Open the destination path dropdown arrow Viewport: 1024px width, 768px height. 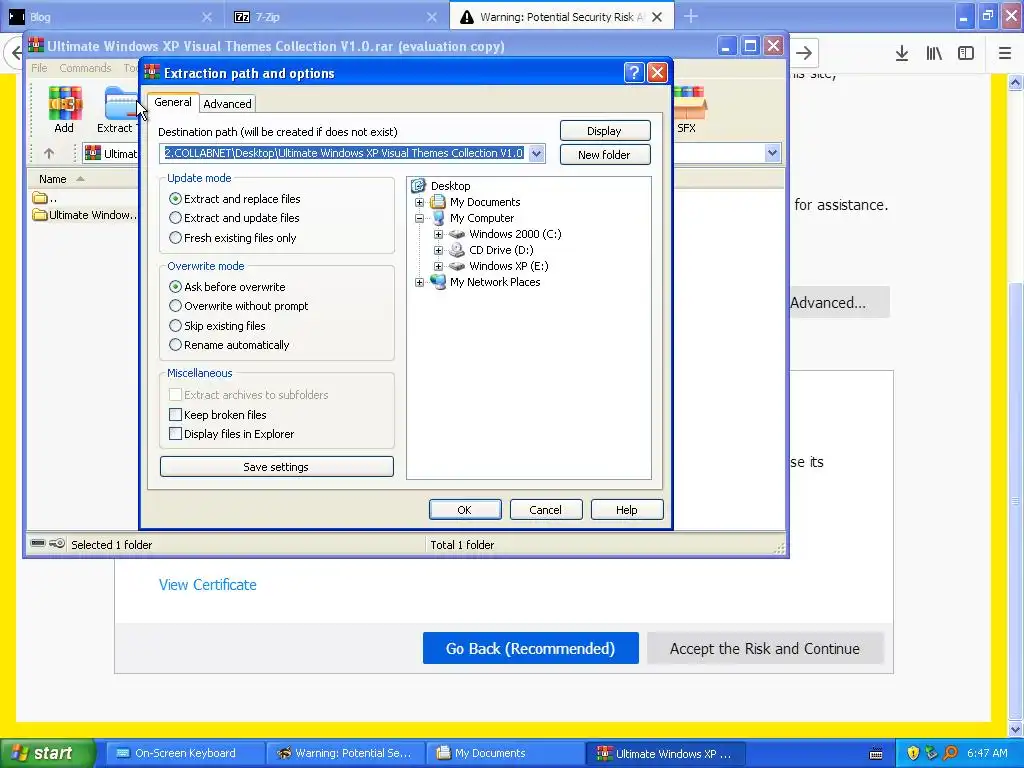point(536,153)
